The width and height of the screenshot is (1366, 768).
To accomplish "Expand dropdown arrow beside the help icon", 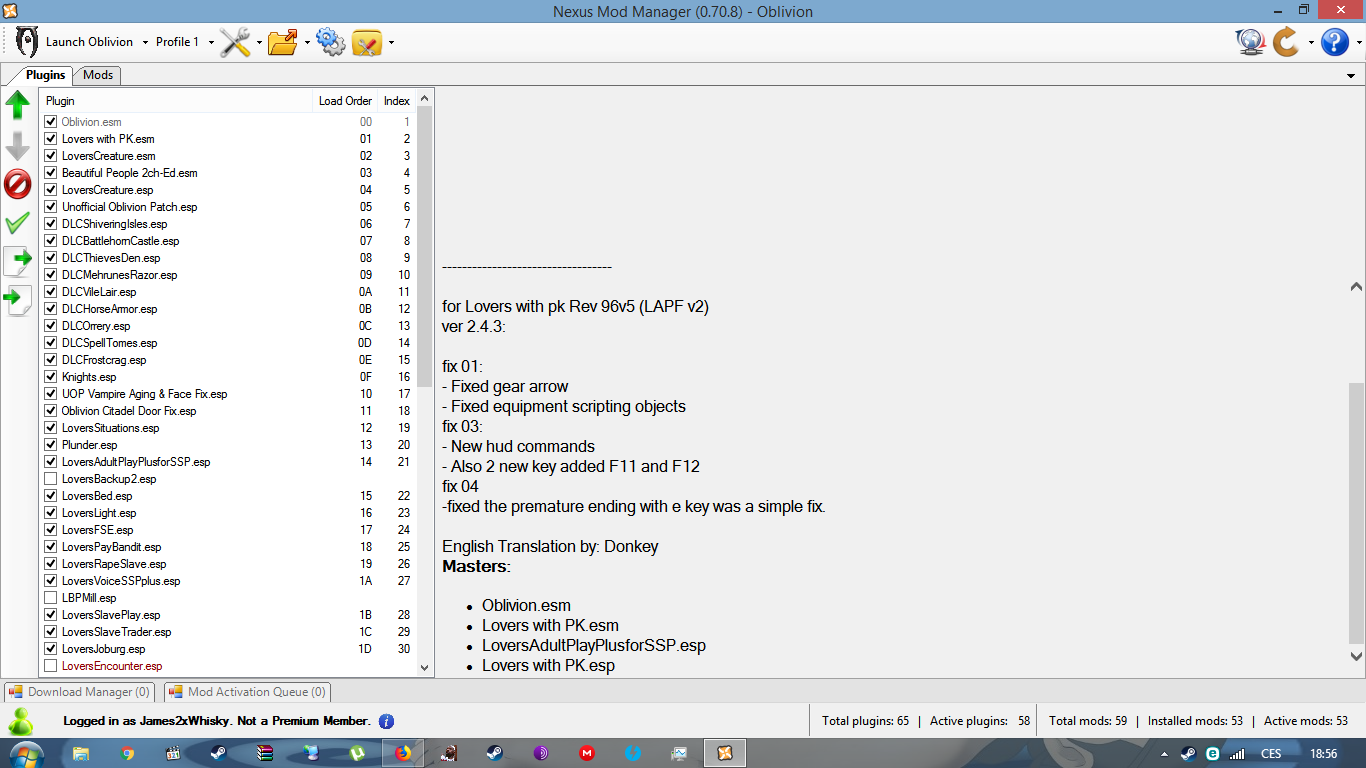I will coord(1358,43).
